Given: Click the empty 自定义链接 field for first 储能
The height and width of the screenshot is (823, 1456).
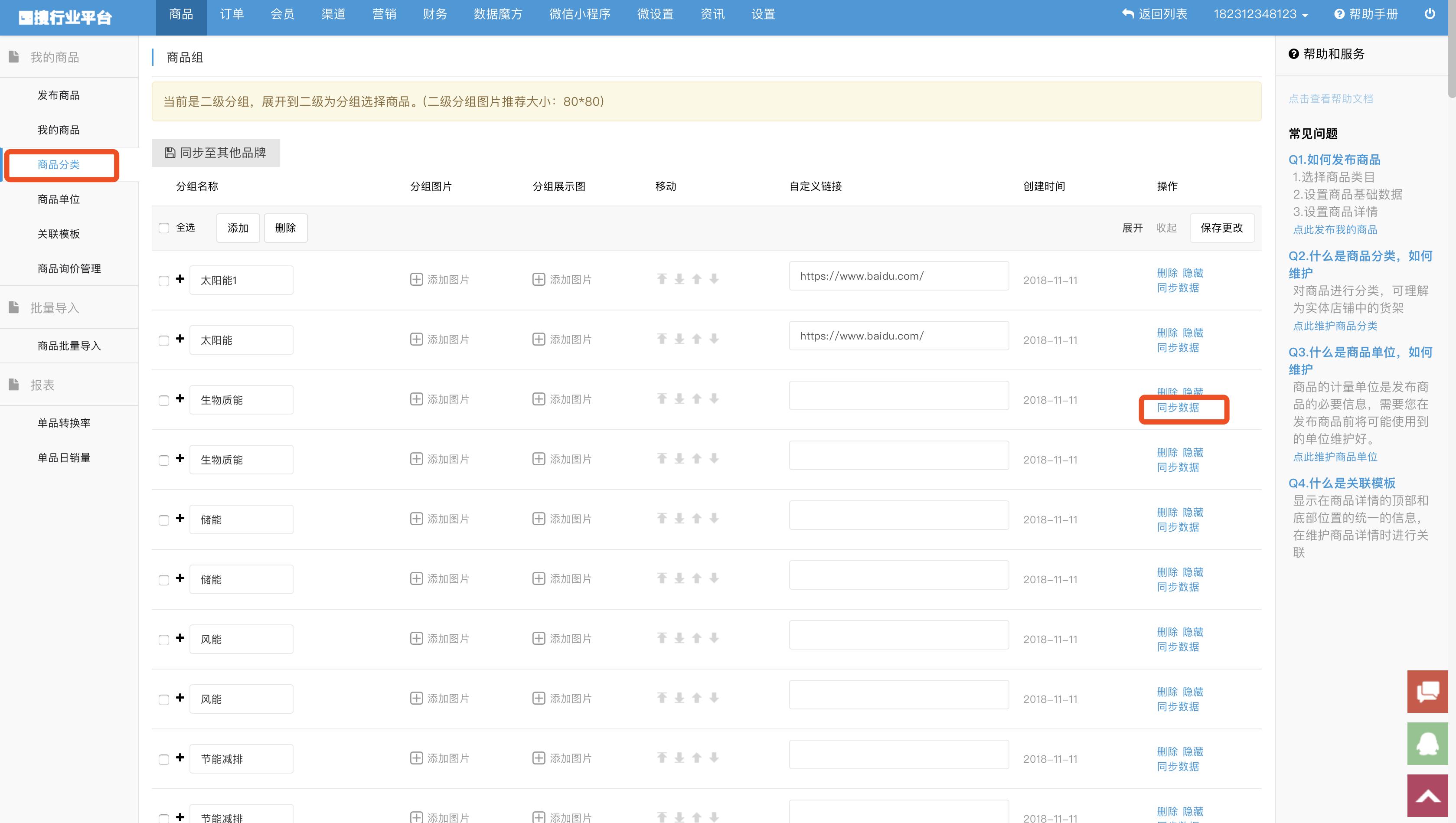Looking at the screenshot, I should (x=899, y=516).
